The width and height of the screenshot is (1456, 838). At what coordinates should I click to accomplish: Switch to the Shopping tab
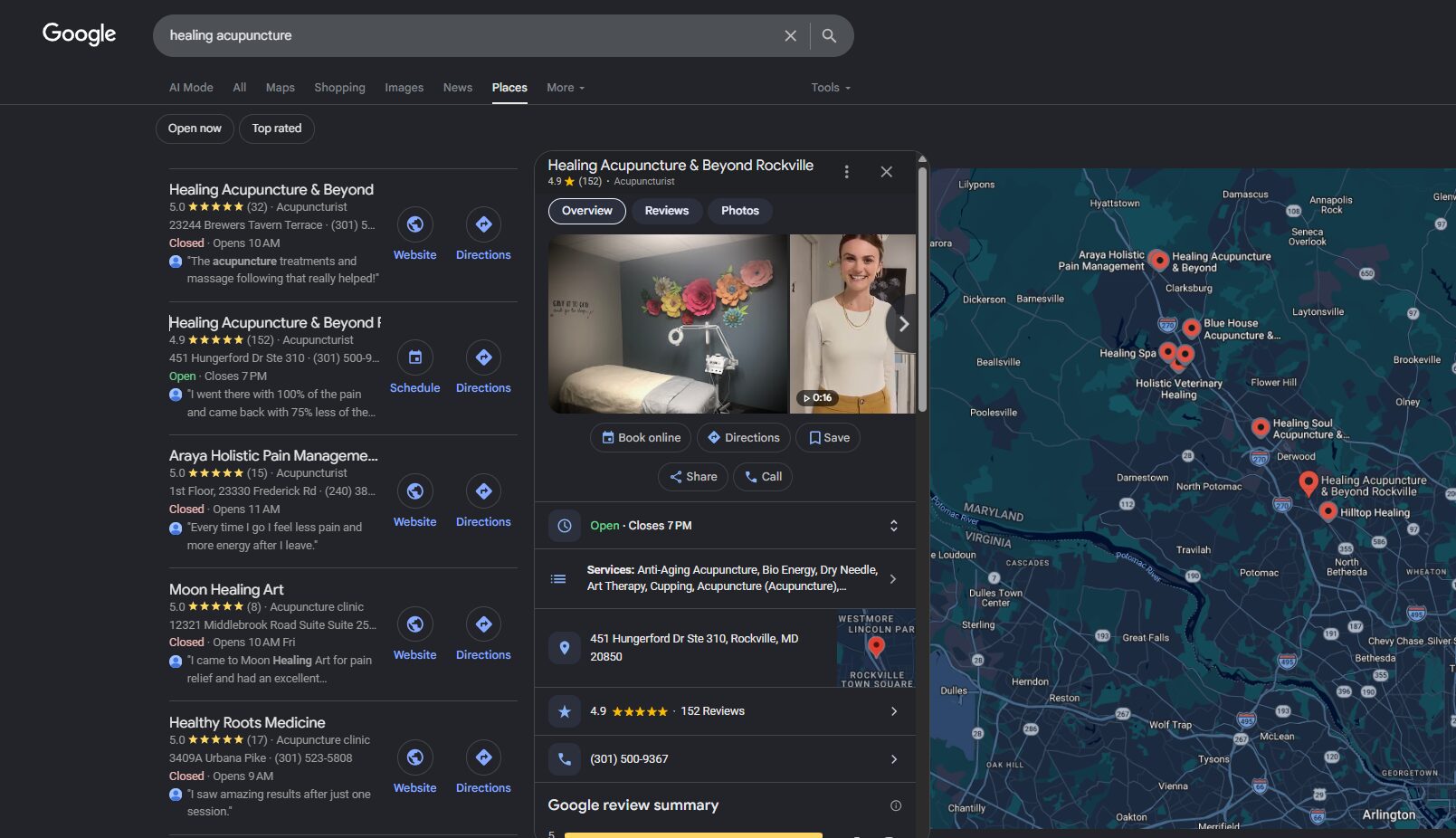(339, 88)
